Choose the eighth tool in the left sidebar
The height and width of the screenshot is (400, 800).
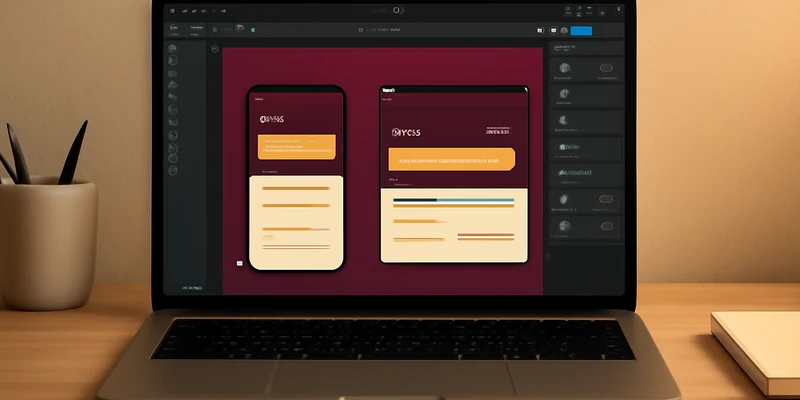click(173, 135)
